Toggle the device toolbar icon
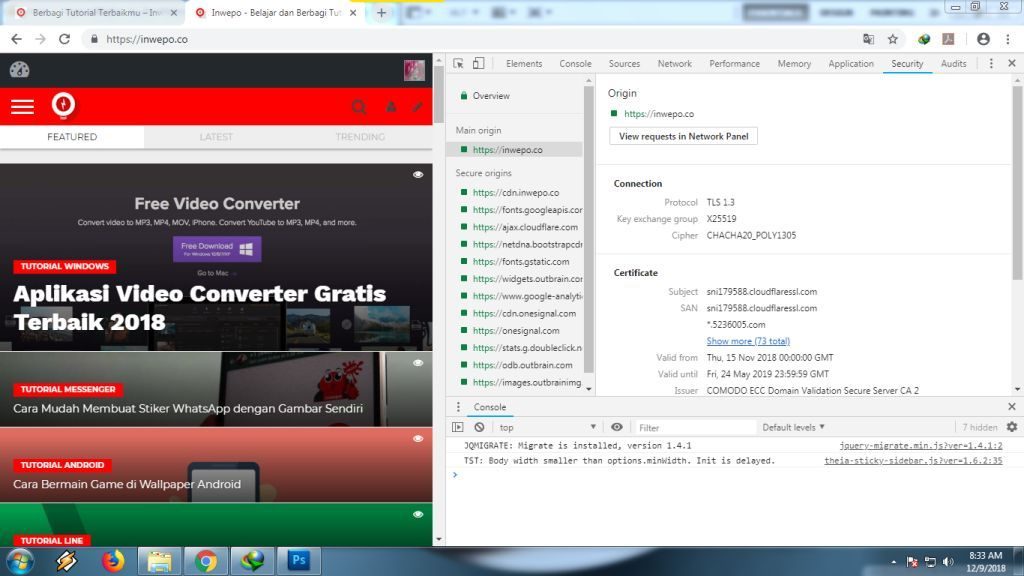Viewport: 1024px width, 576px height. click(x=479, y=63)
